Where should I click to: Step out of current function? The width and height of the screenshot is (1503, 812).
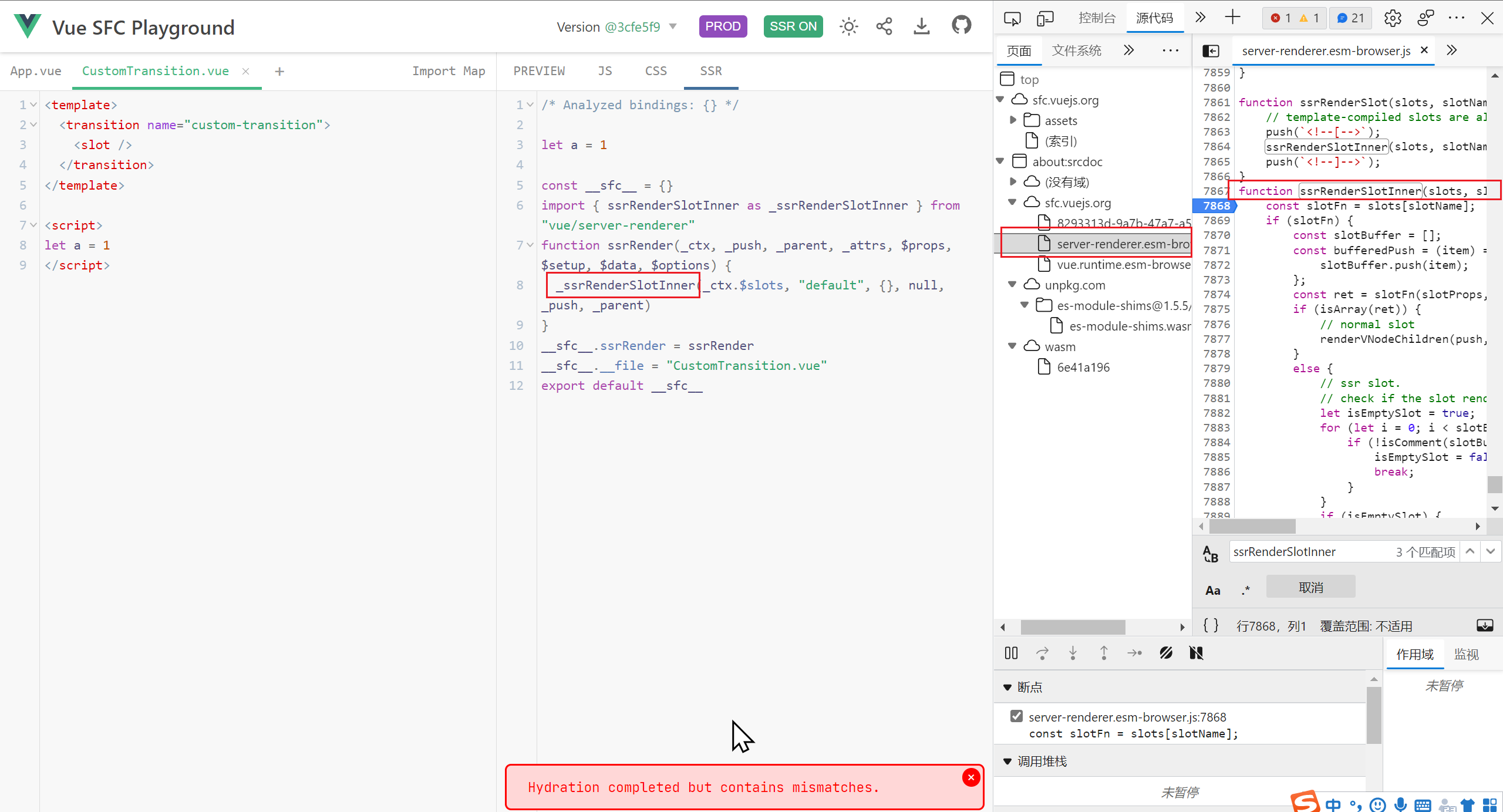click(1104, 653)
